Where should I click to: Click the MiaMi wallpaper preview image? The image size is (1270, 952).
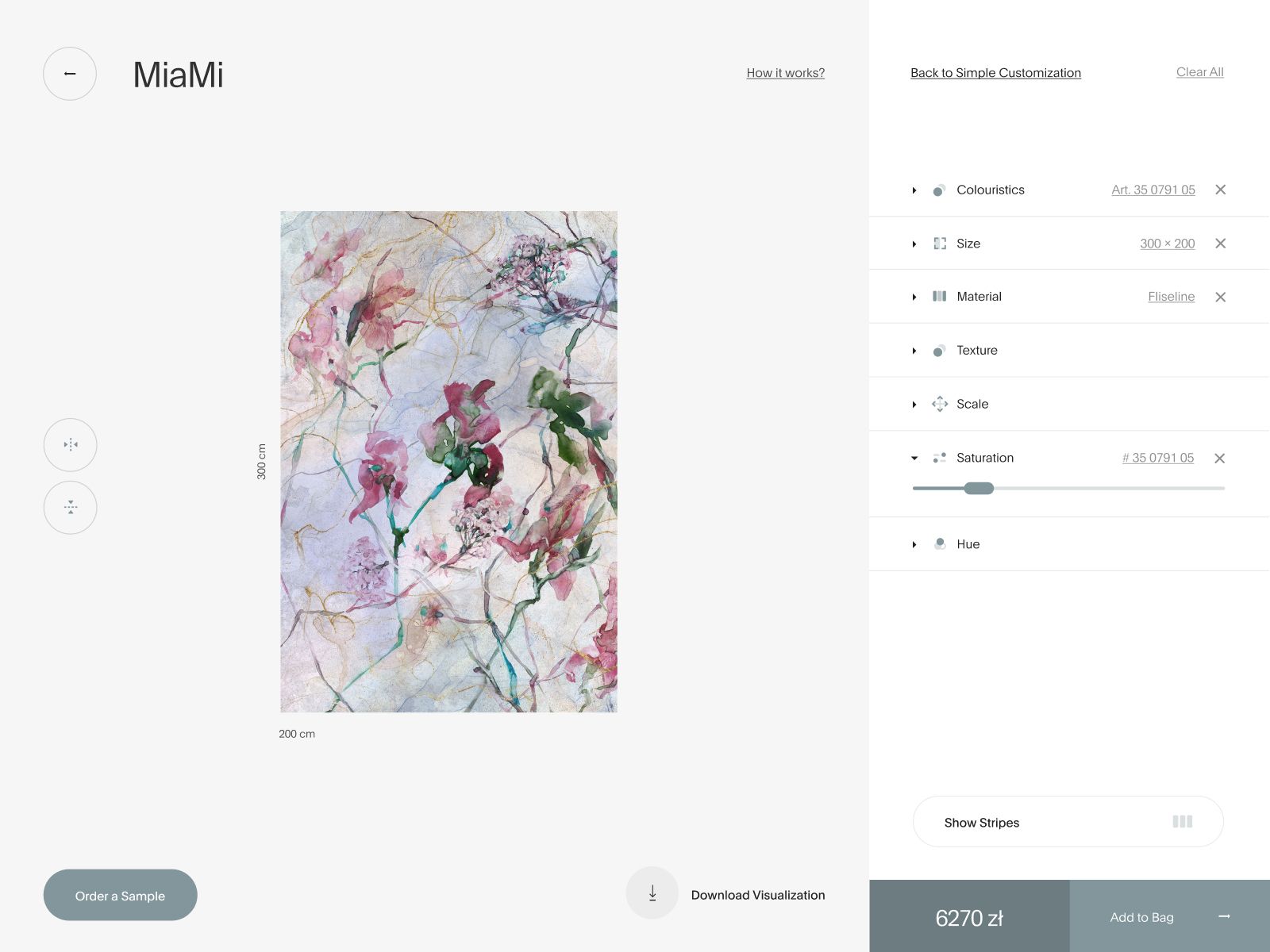(448, 462)
